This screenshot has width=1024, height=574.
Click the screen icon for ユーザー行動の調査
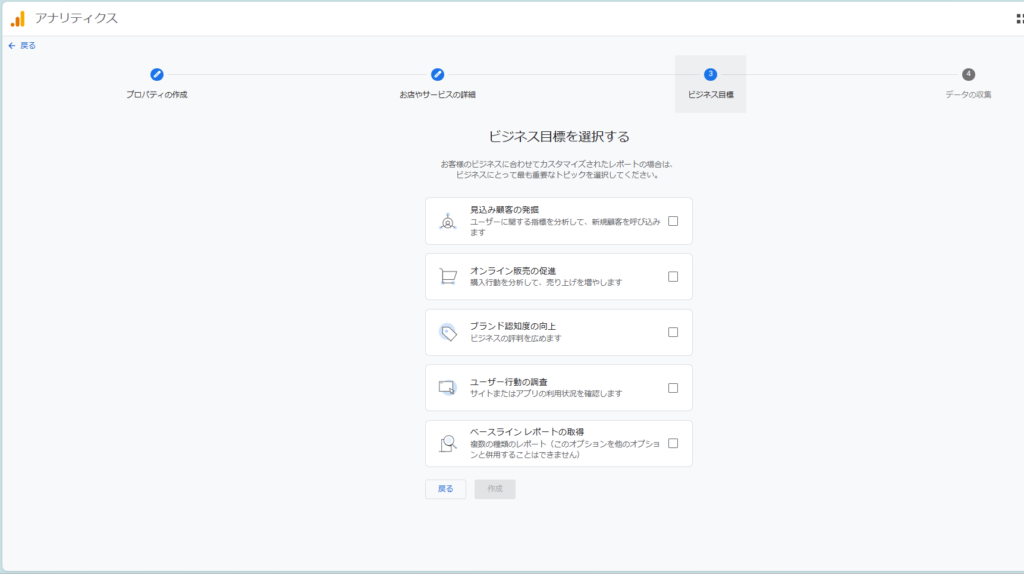[448, 388]
